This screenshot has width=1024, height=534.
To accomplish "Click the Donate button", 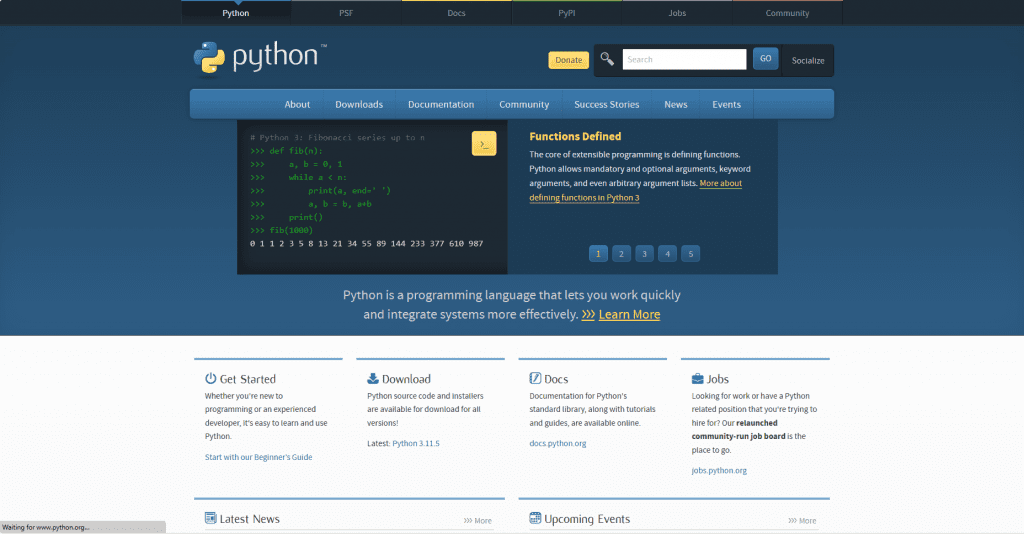I will (568, 60).
